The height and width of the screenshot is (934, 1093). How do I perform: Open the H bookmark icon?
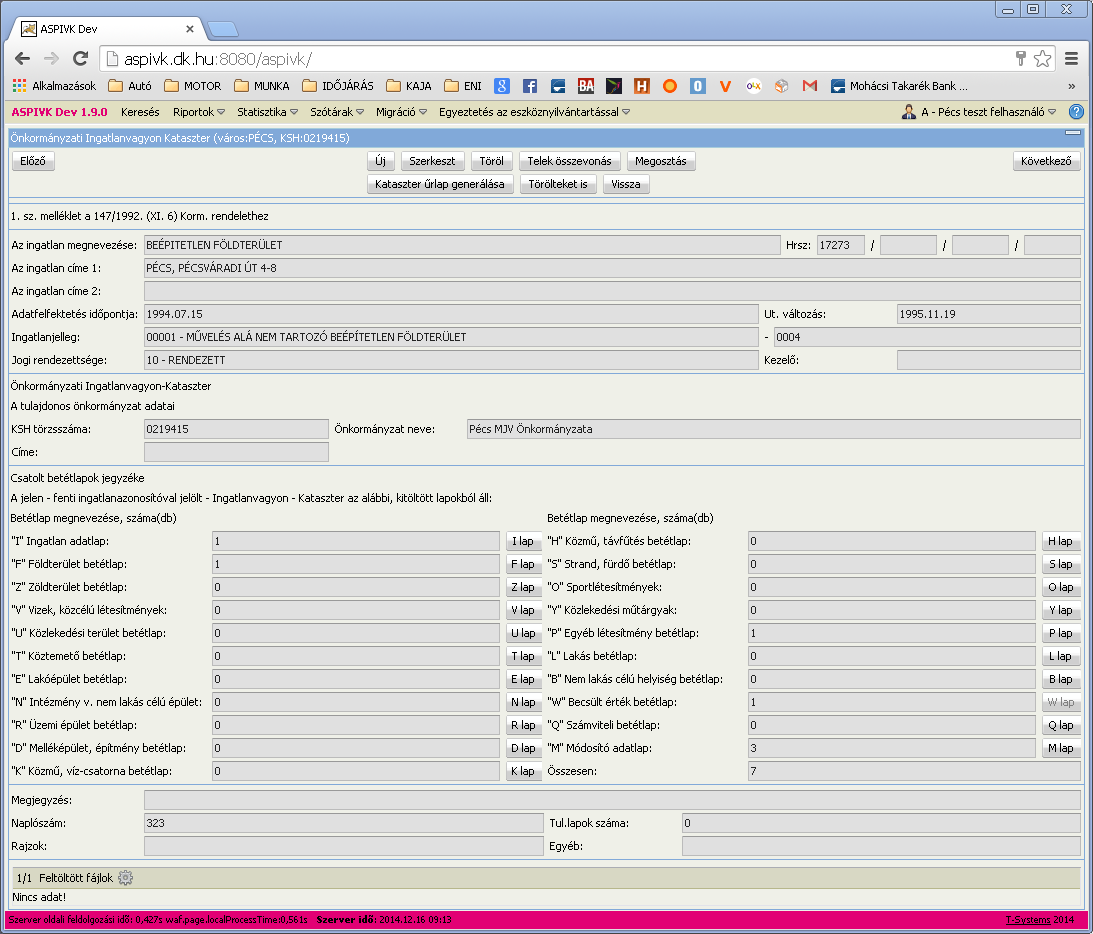click(641, 86)
